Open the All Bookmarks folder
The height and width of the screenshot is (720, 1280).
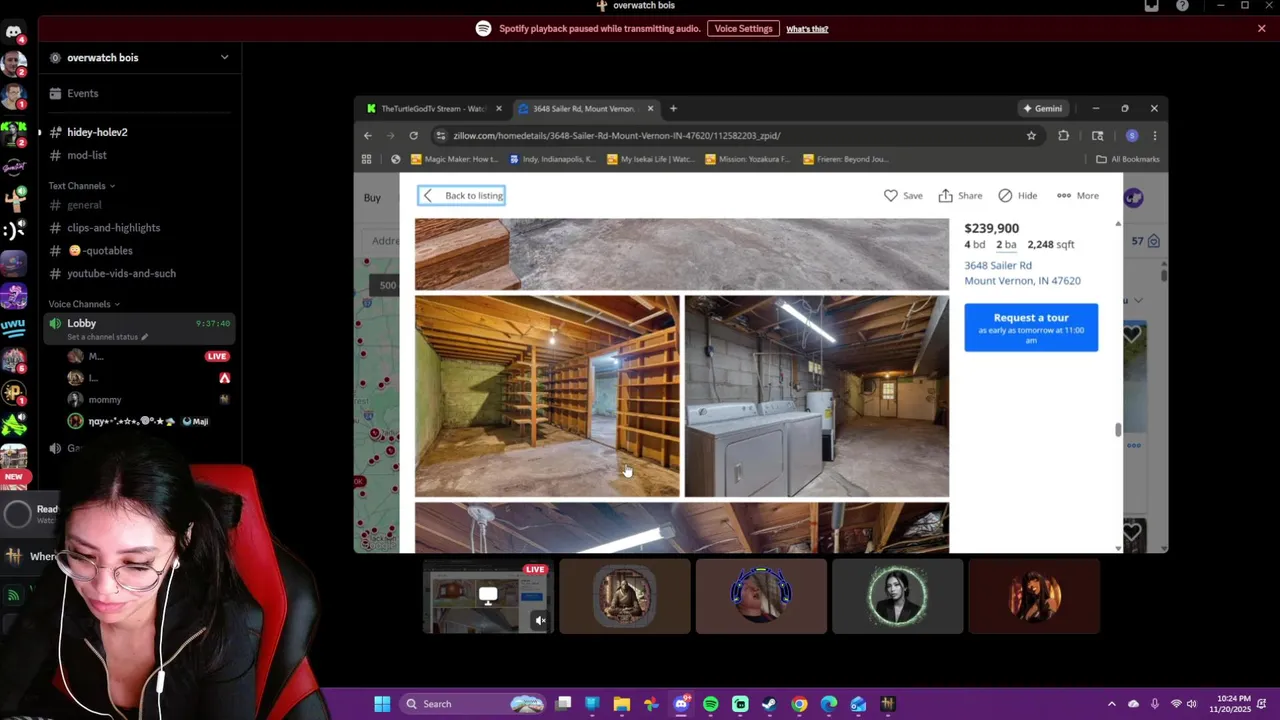1128,159
